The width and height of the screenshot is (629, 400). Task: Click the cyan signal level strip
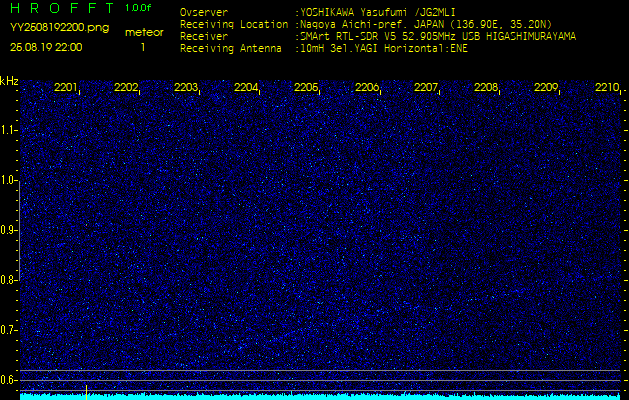[321, 396]
